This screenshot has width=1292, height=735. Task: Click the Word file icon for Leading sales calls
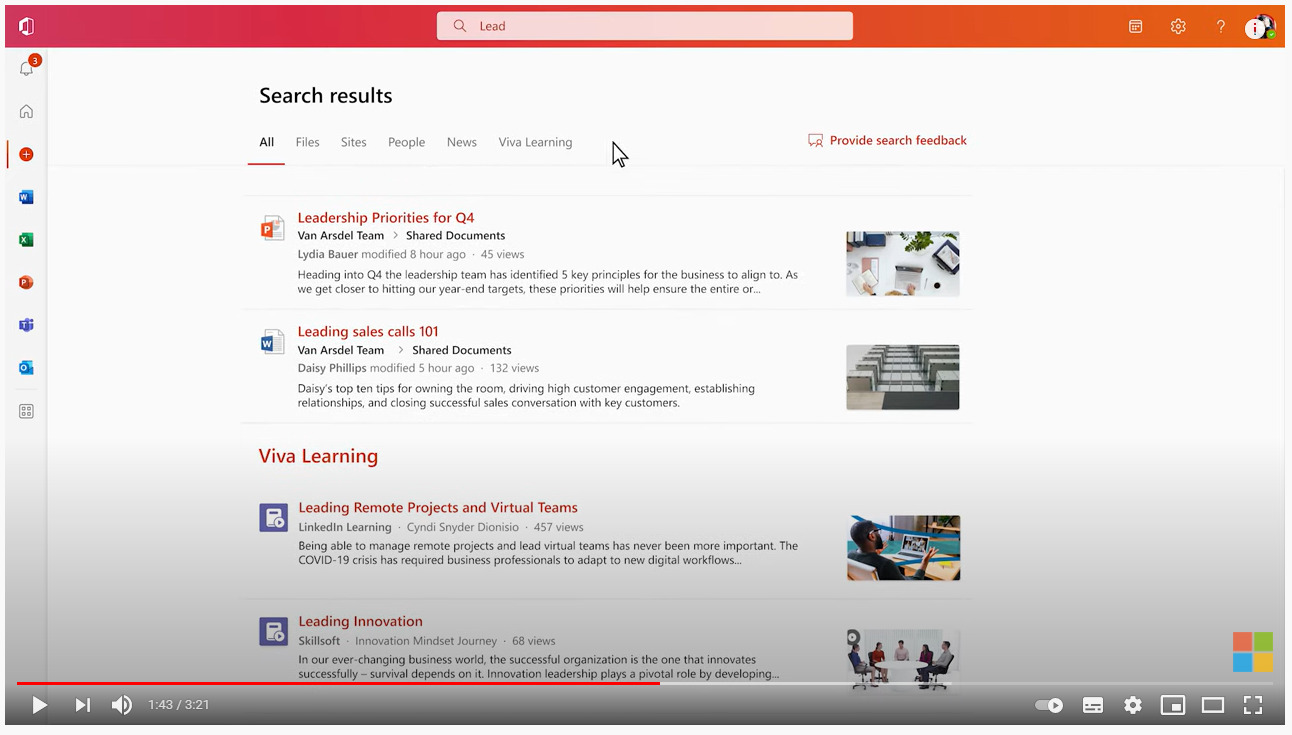272,342
